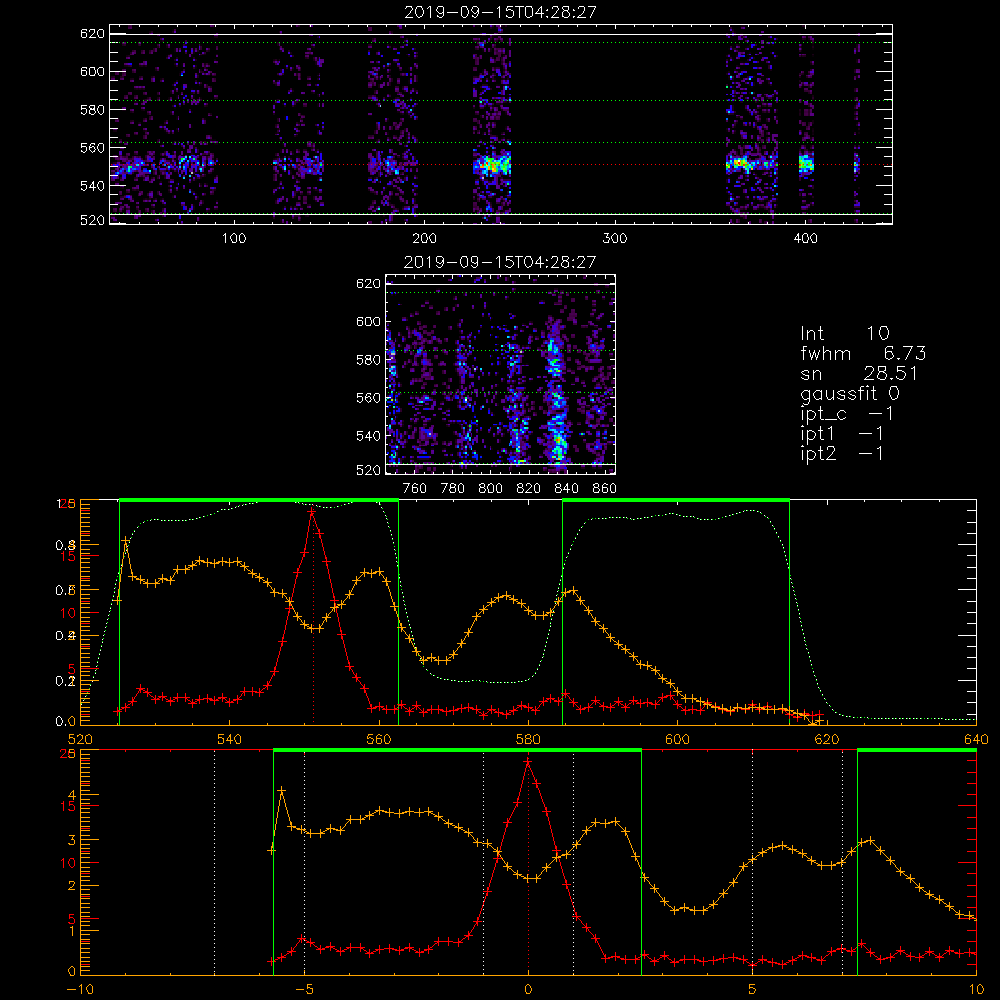Click the long green top bar in bottom plot

point(457,751)
